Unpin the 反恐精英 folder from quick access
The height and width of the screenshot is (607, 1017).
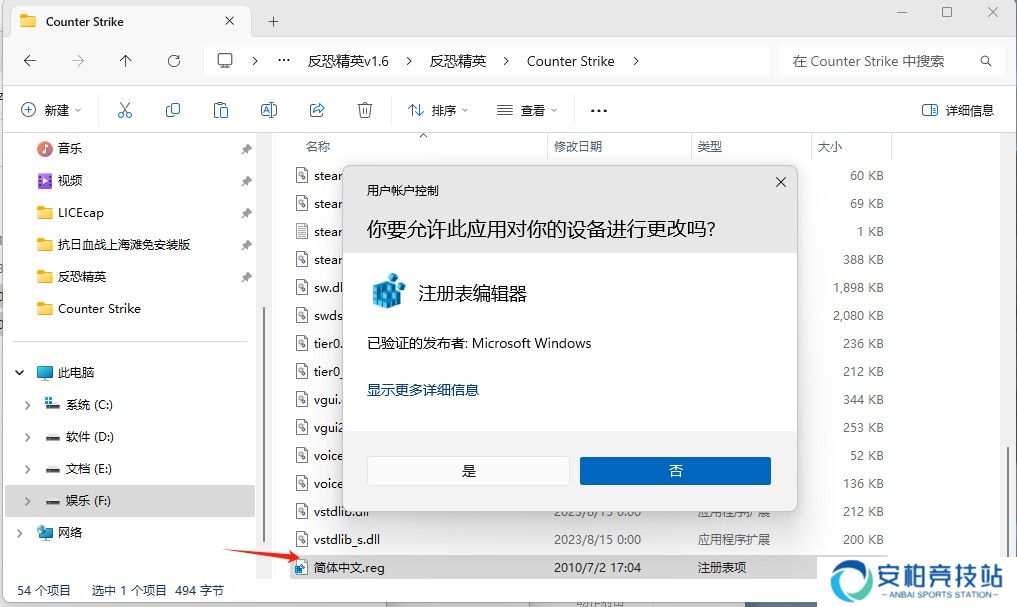(245, 276)
